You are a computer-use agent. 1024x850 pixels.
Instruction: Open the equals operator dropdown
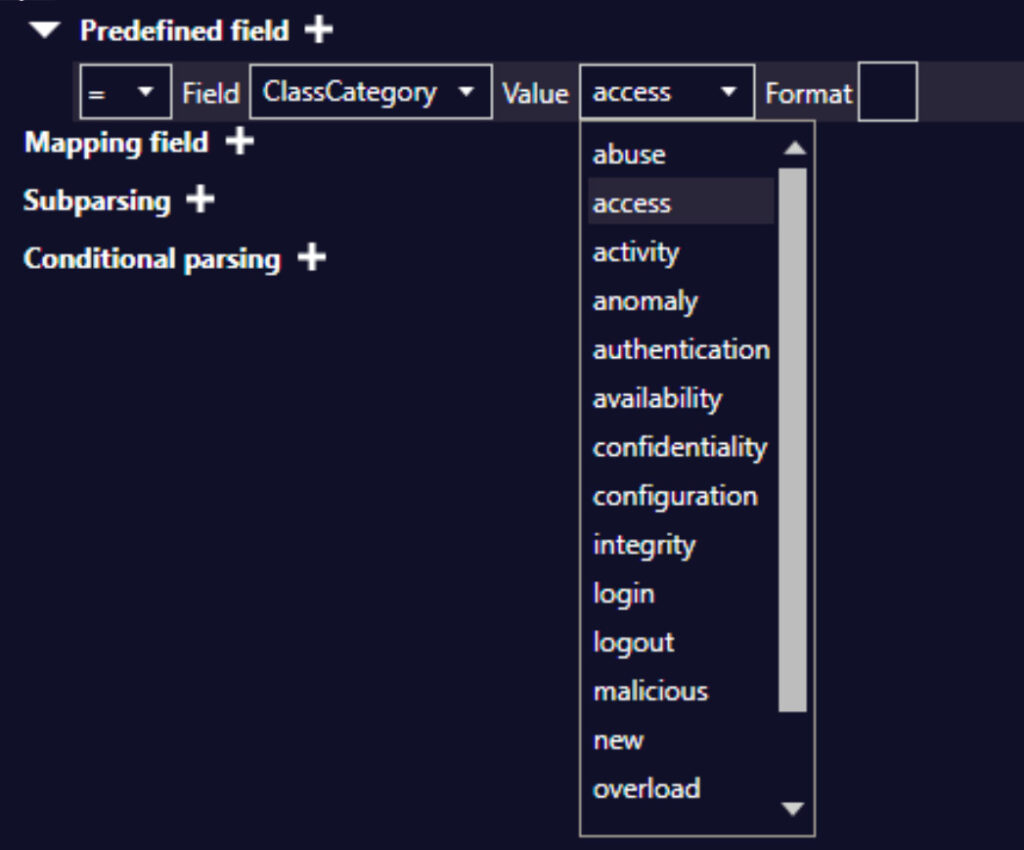pyautogui.click(x=125, y=92)
